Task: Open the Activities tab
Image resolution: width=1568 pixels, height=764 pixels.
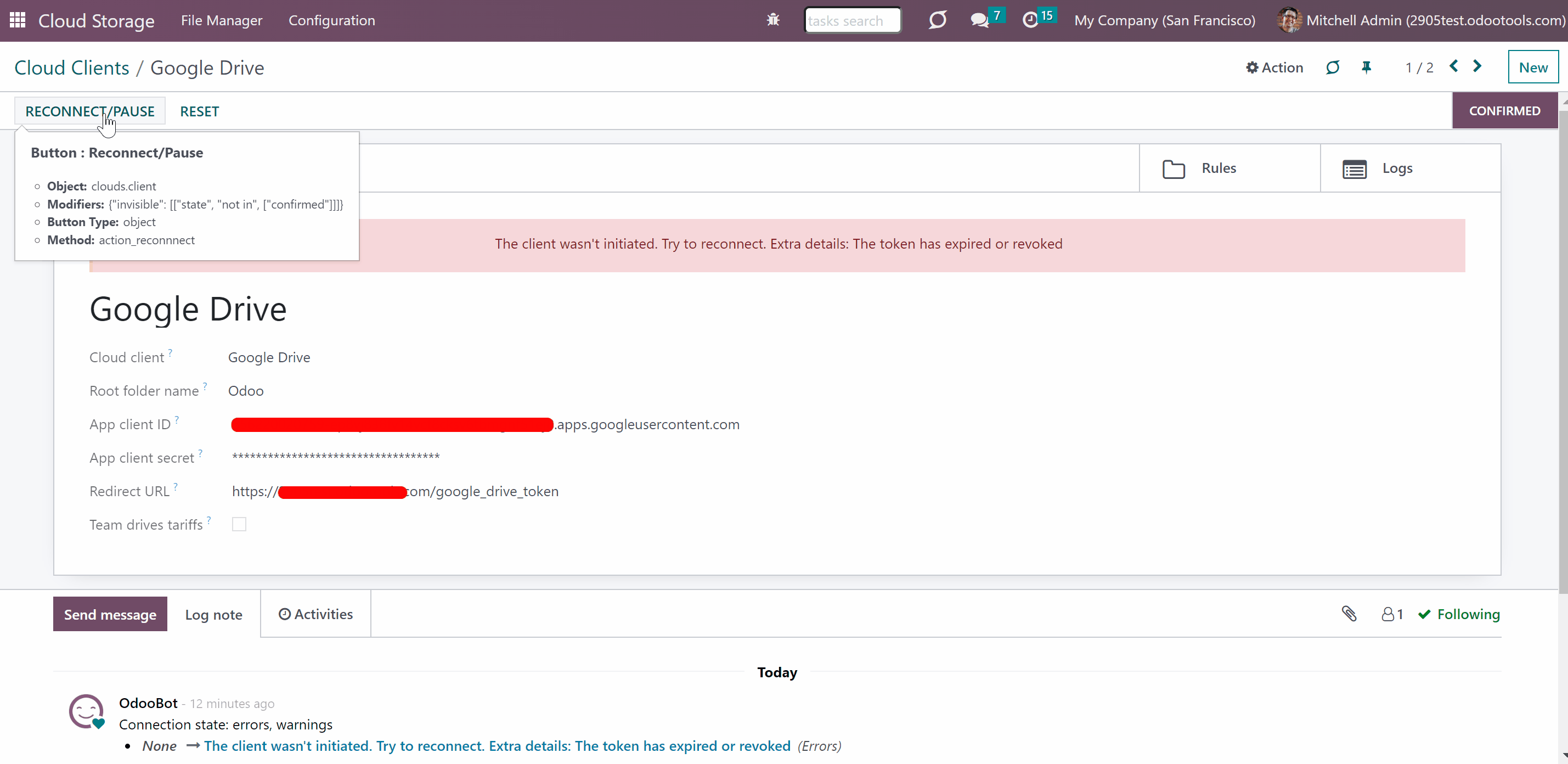Action: (315, 614)
